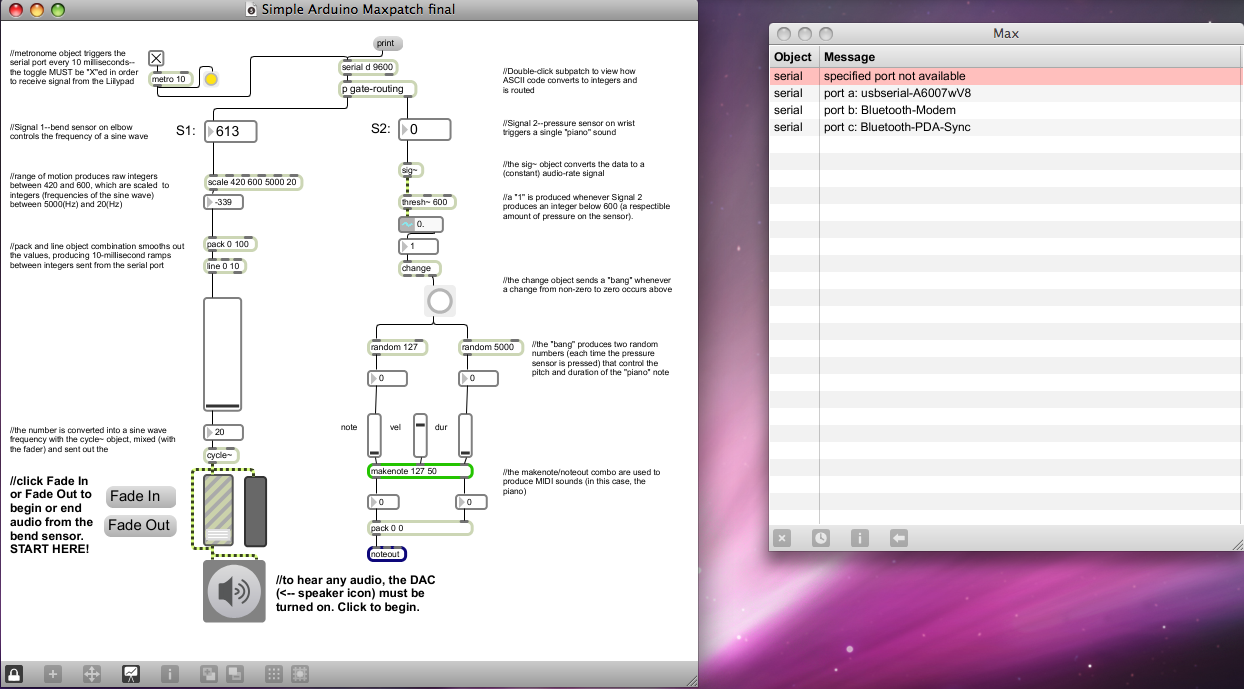
Task: Click the S1 number box showing 613
Action: 230,130
